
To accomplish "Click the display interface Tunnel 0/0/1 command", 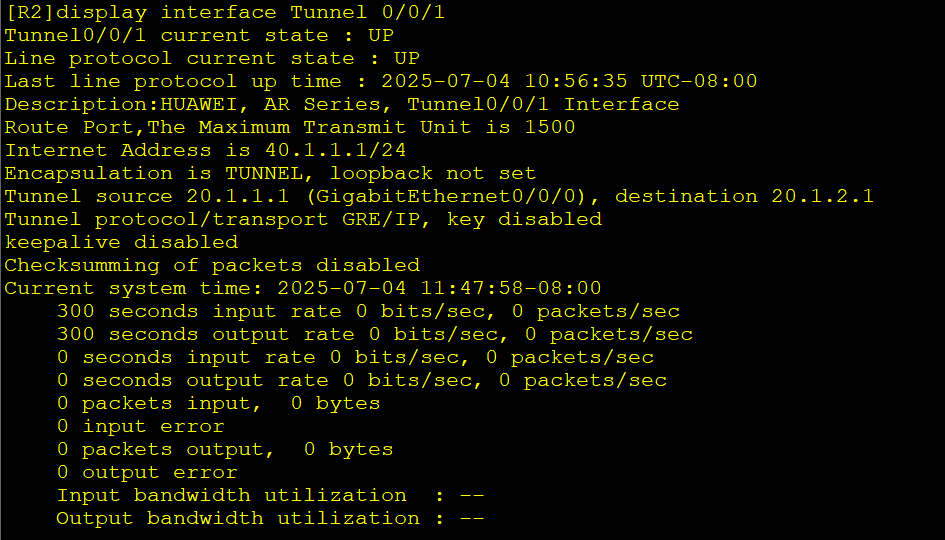I will [250, 12].
